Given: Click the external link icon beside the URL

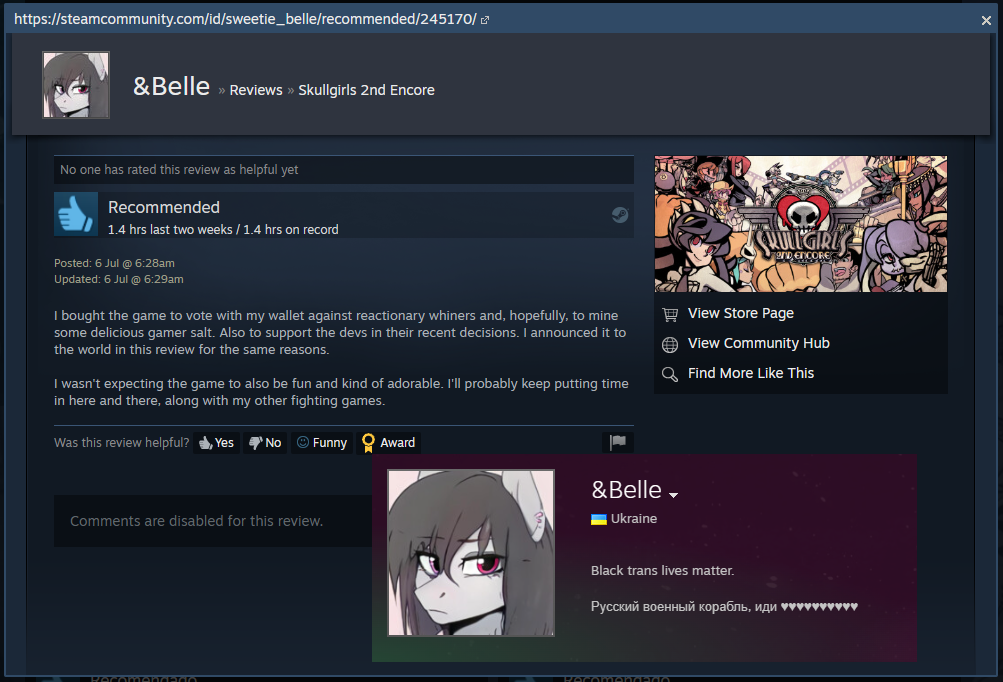Looking at the screenshot, I should point(485,20).
